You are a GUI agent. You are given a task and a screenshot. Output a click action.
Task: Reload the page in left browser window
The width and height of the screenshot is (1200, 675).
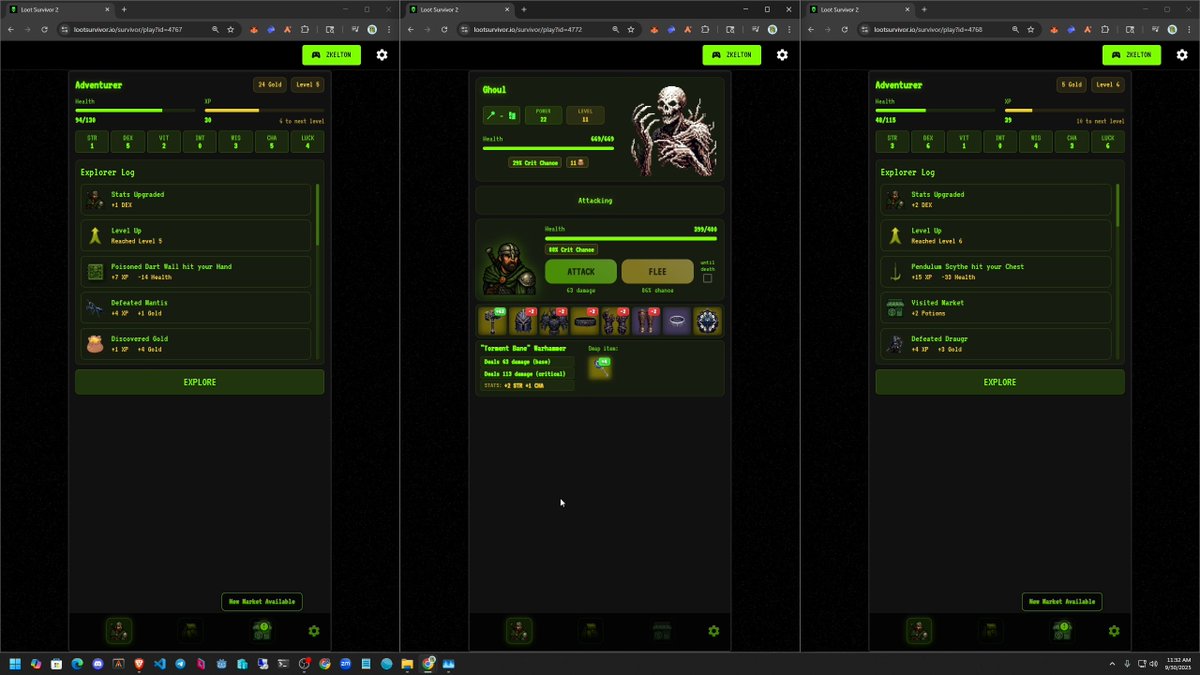[44, 29]
